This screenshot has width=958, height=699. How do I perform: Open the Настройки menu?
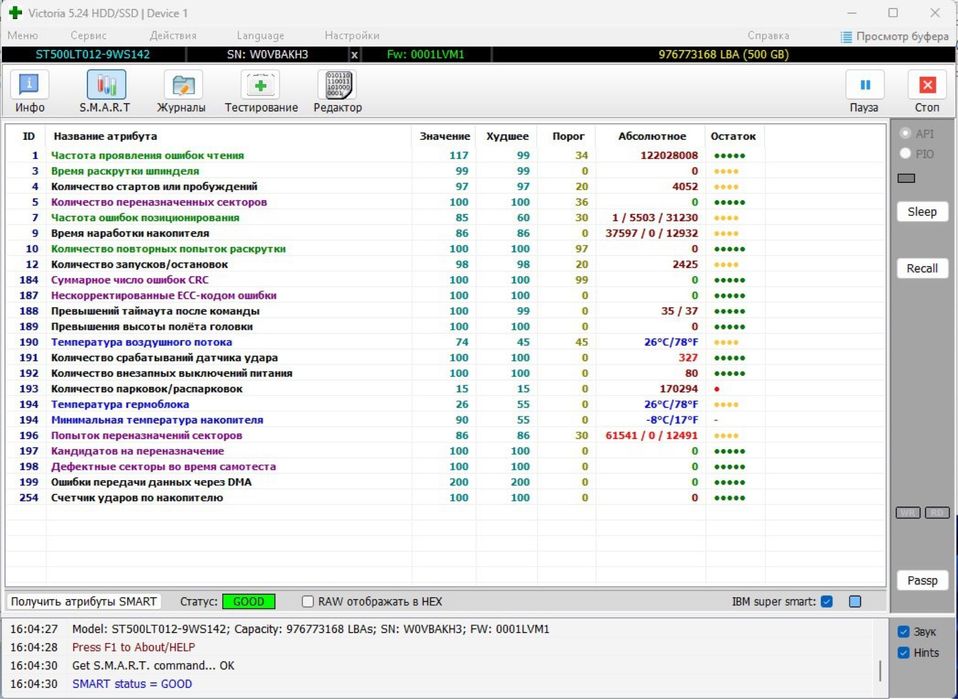pos(352,35)
